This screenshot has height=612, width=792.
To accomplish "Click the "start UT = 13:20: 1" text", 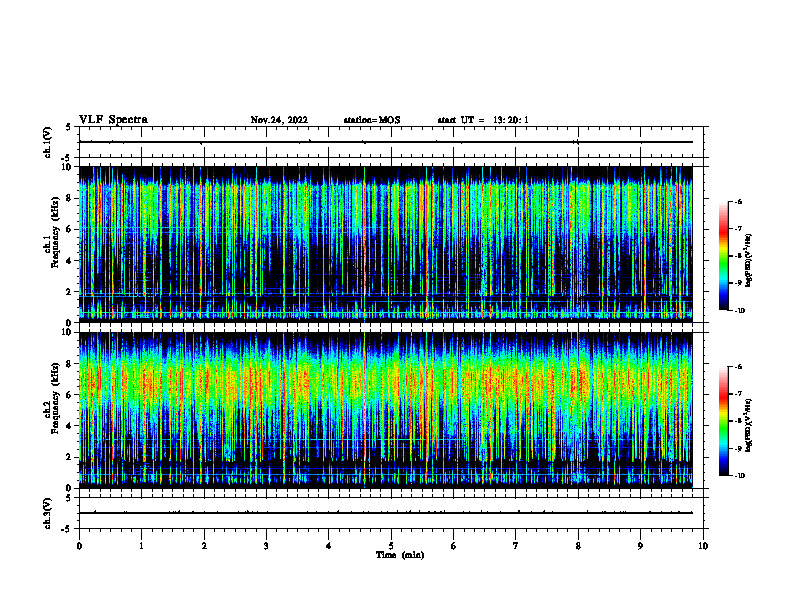I will click(x=483, y=120).
